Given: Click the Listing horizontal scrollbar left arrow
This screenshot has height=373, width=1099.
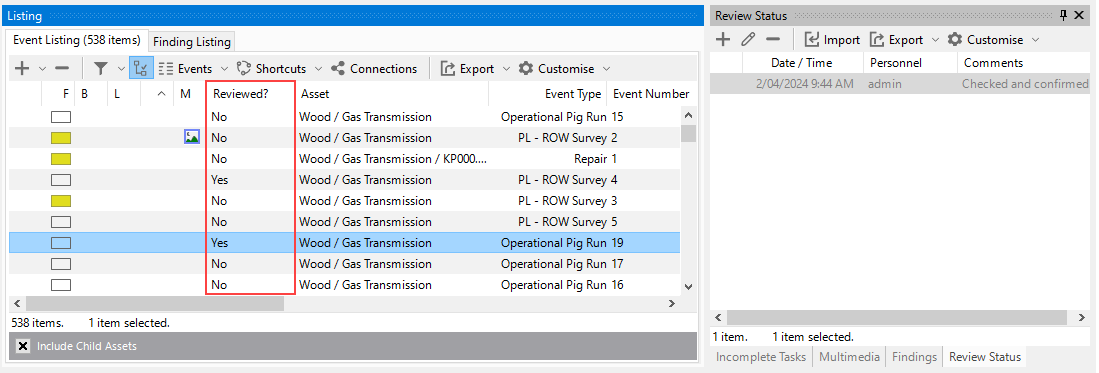Looking at the screenshot, I should (17, 304).
